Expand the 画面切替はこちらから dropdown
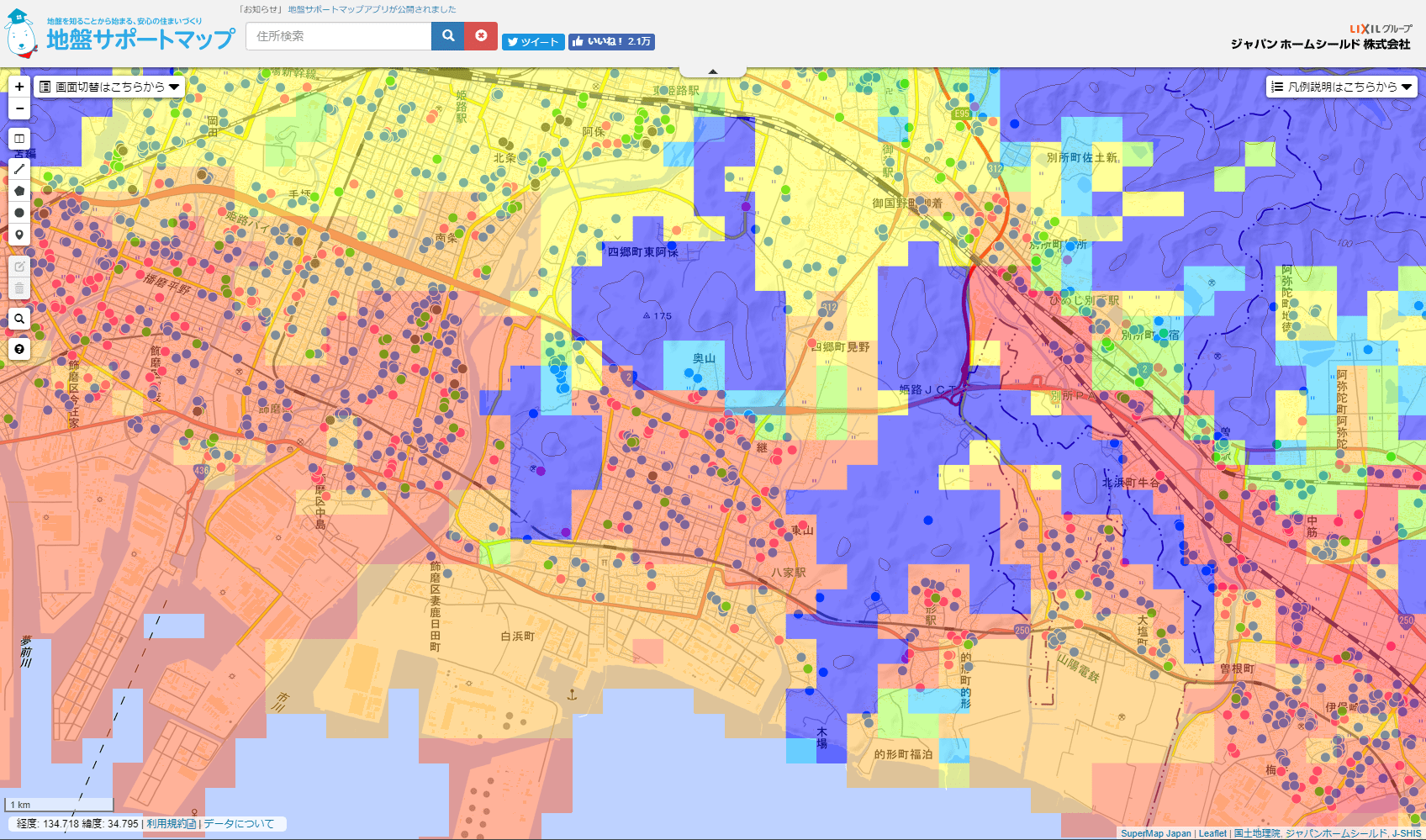The image size is (1426, 840). (x=109, y=87)
